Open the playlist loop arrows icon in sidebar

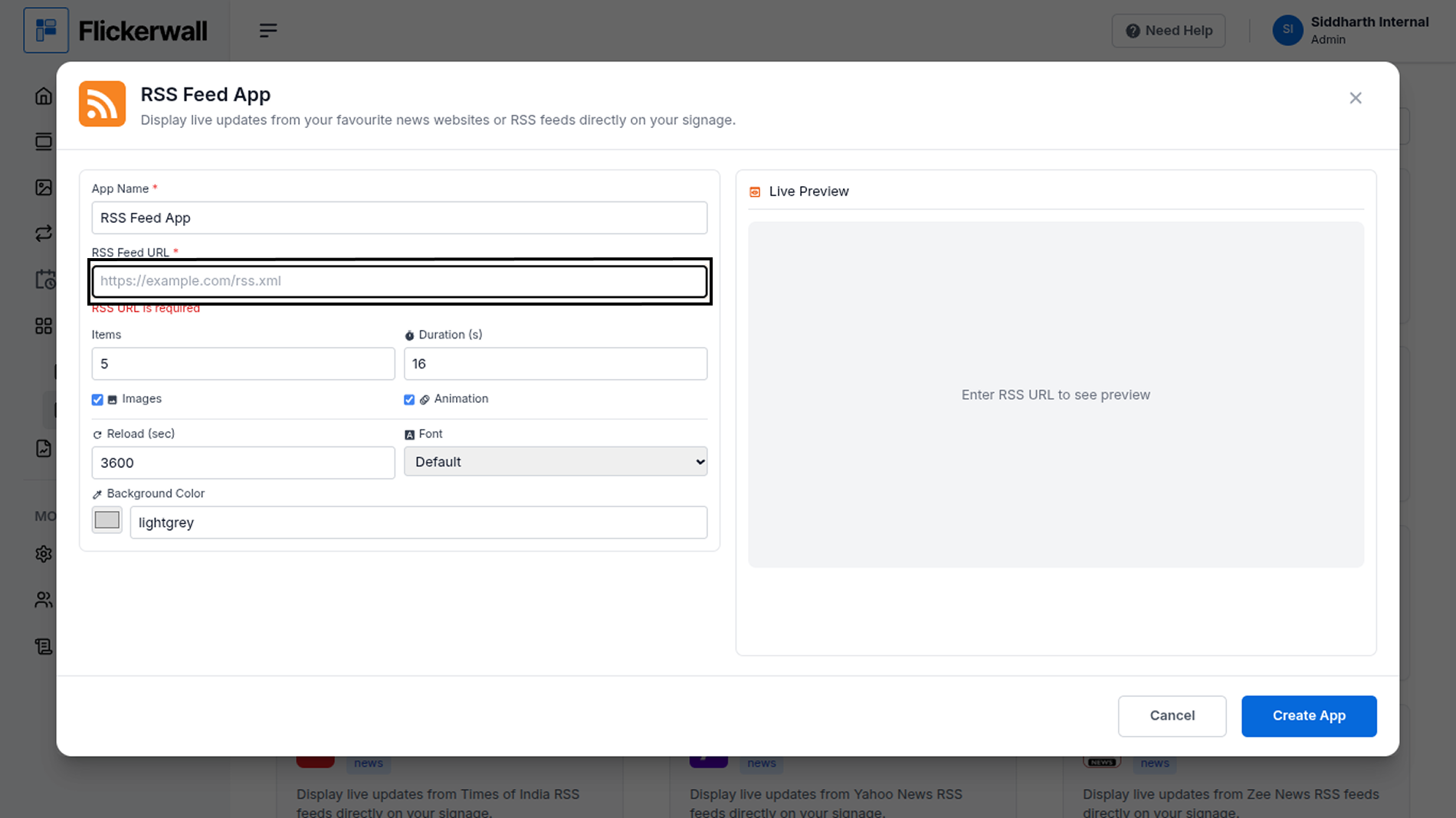coord(44,233)
